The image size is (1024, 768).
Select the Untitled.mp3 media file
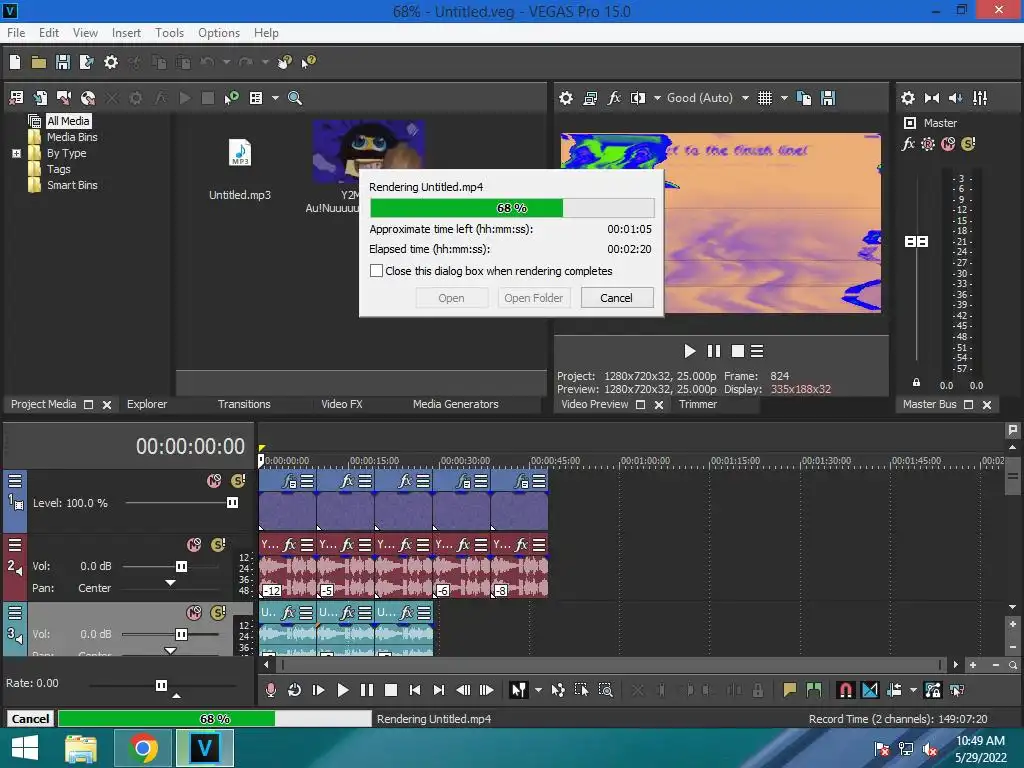point(240,168)
